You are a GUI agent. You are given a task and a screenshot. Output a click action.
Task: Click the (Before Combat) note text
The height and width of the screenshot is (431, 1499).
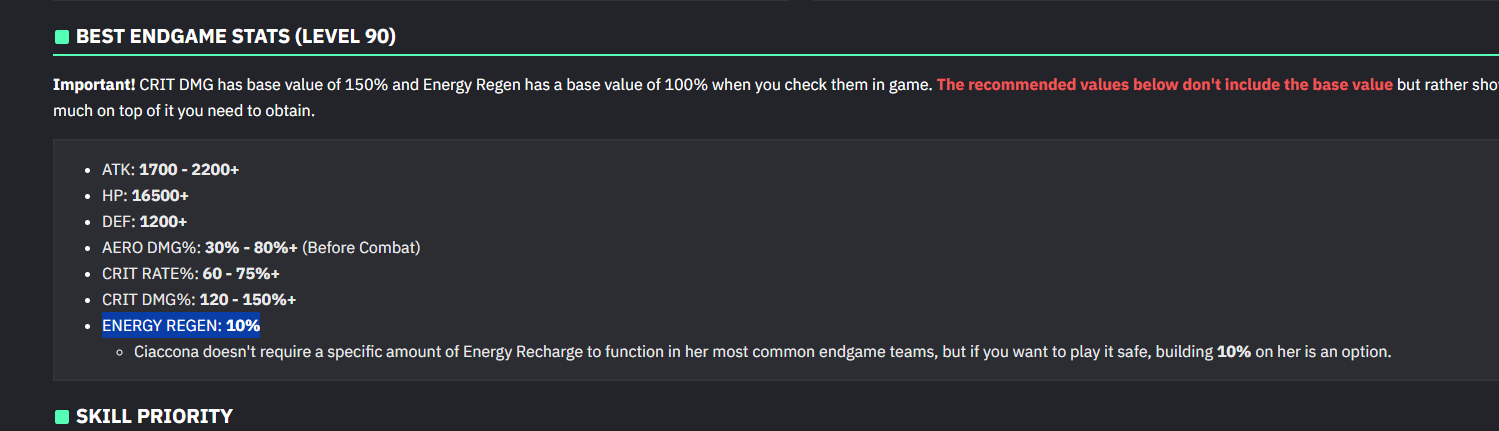tap(362, 248)
